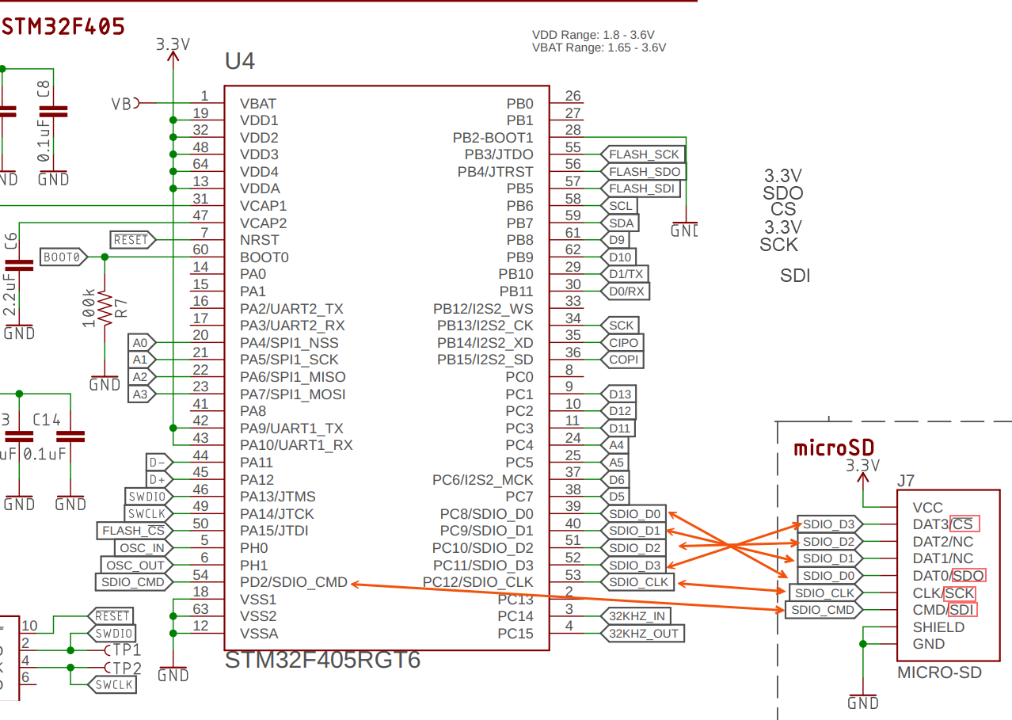Select the TP1 test point

(x=123, y=650)
